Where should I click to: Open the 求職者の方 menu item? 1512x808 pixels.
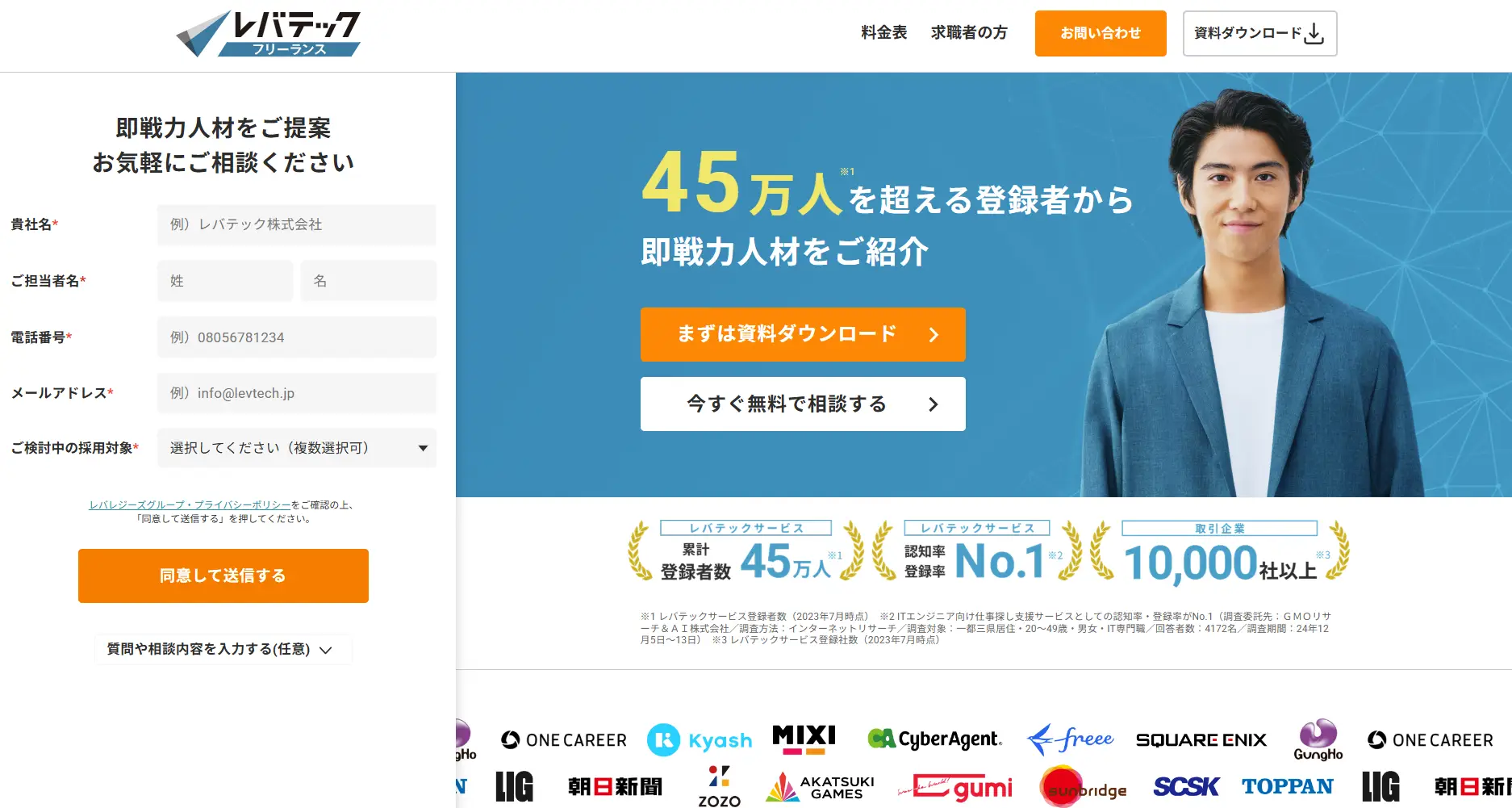(969, 33)
